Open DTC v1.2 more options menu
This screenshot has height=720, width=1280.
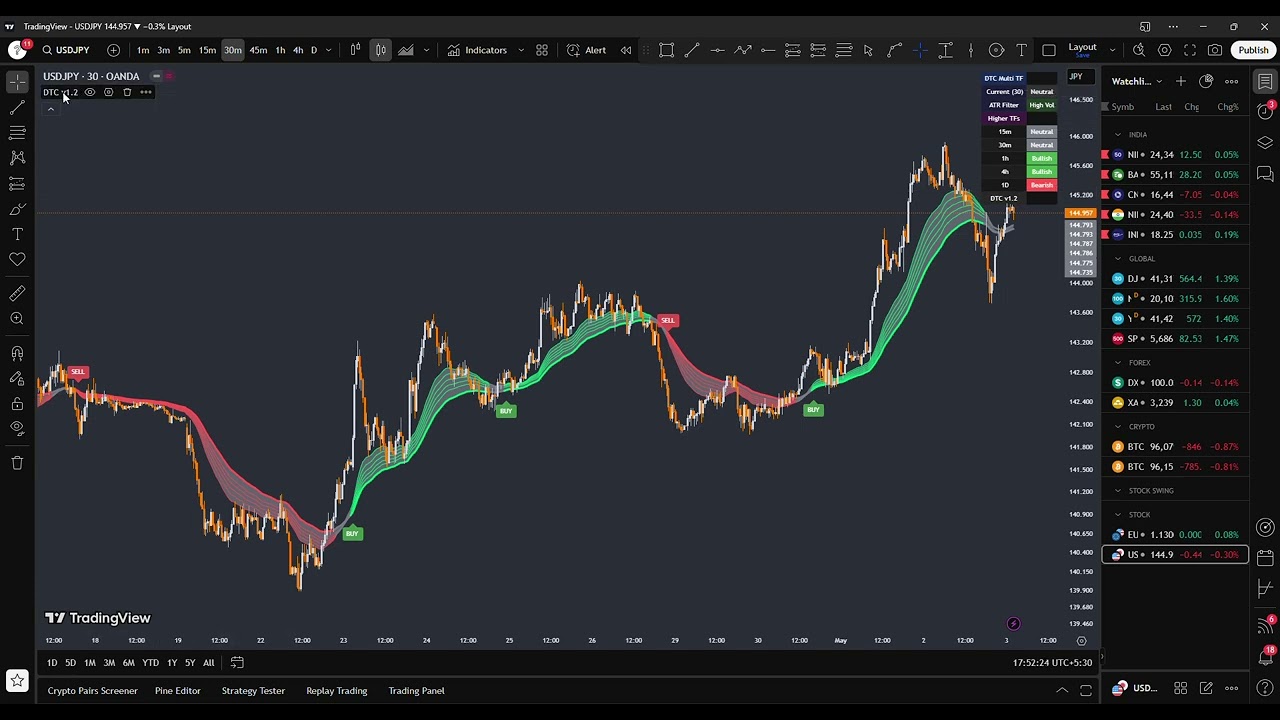146,92
